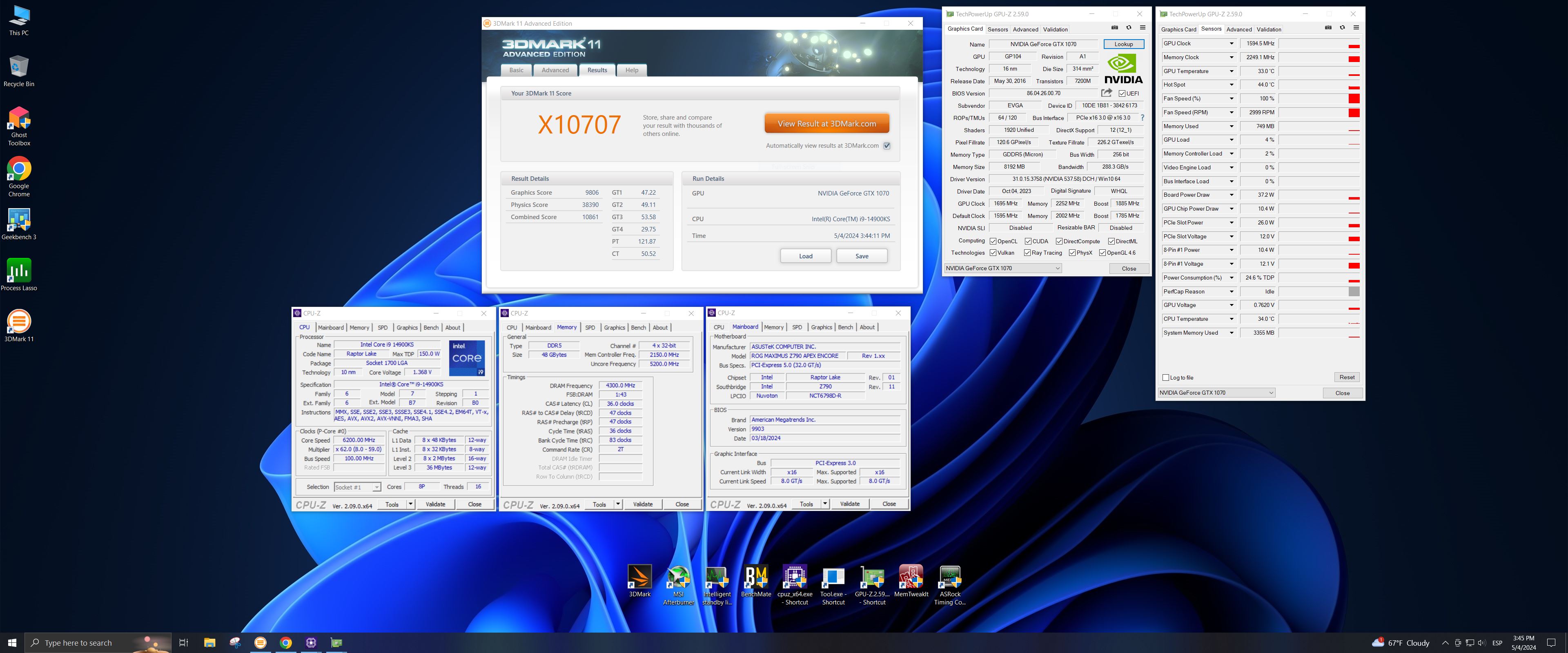Toggle the Vulkan checkbox in GPU-Z
This screenshot has width=1568, height=653.
pyautogui.click(x=993, y=253)
